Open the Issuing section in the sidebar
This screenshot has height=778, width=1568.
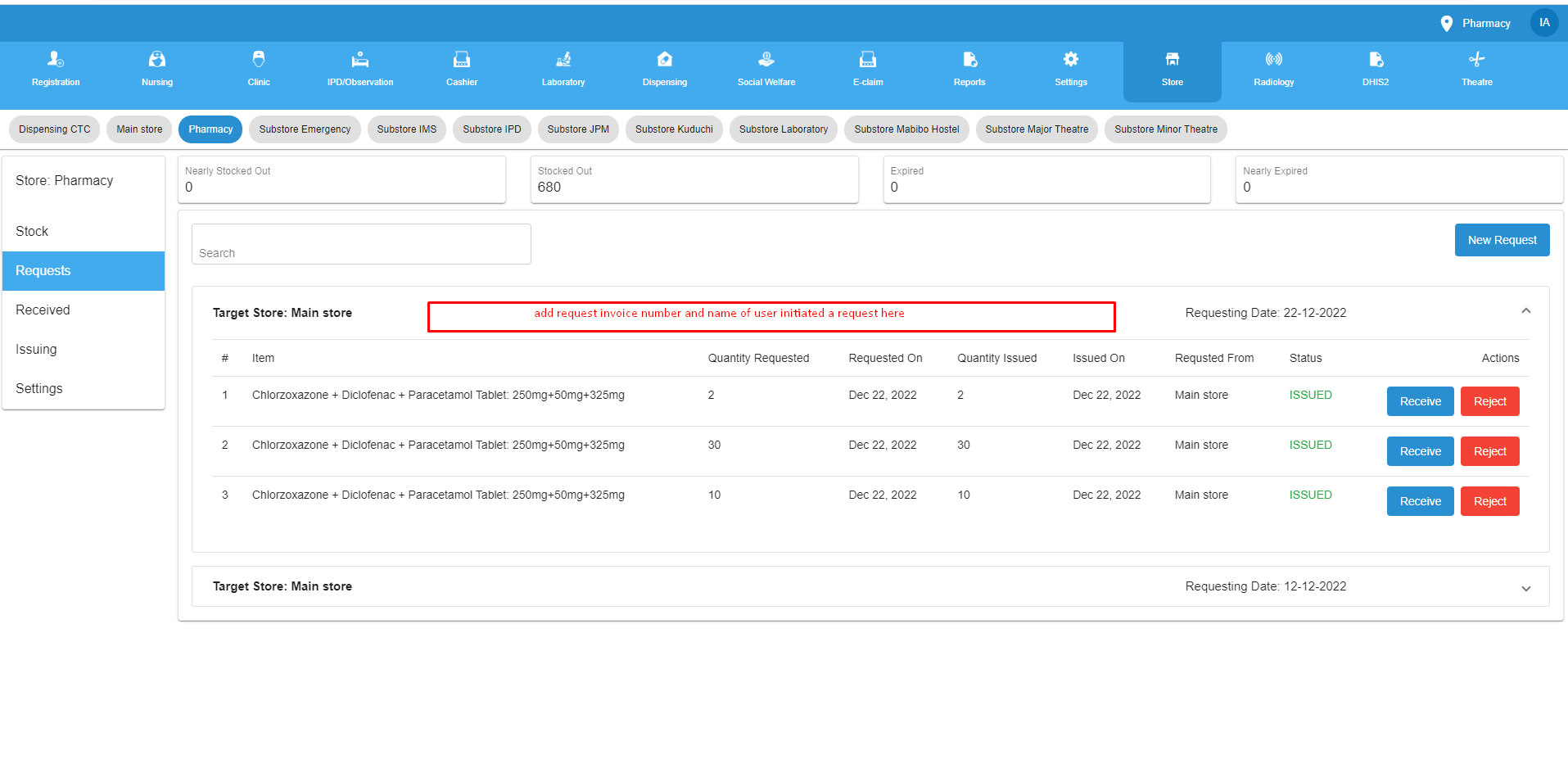point(36,349)
